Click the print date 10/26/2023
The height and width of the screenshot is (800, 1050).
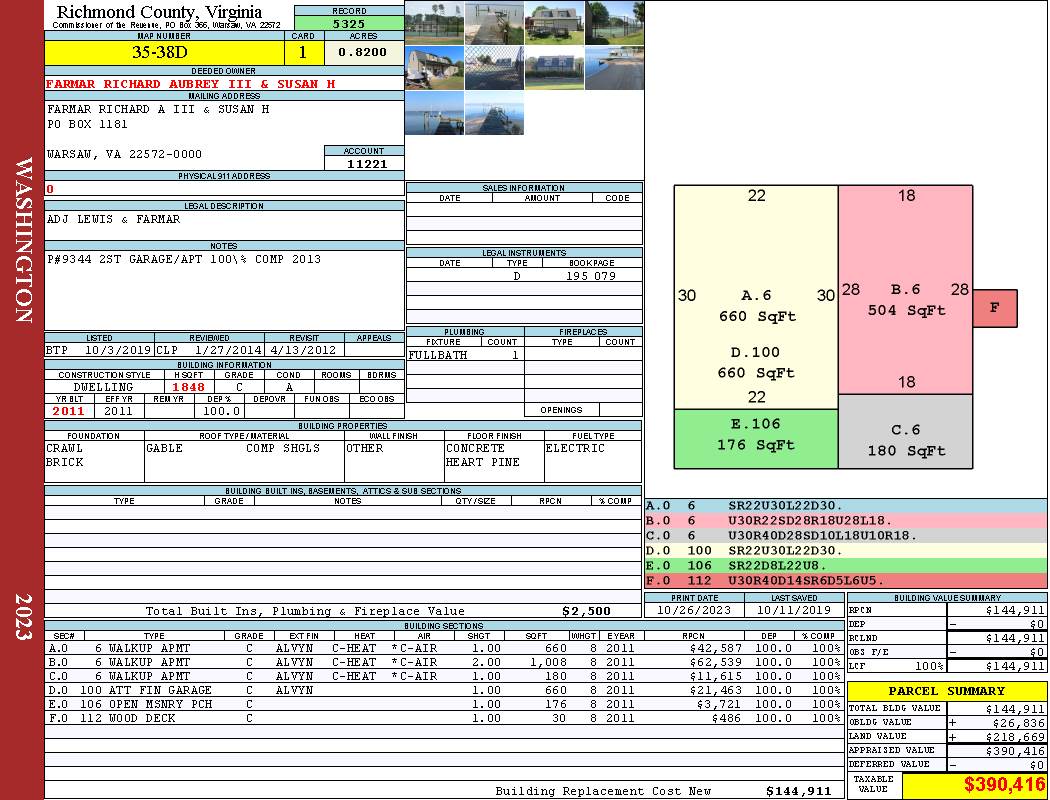694,611
